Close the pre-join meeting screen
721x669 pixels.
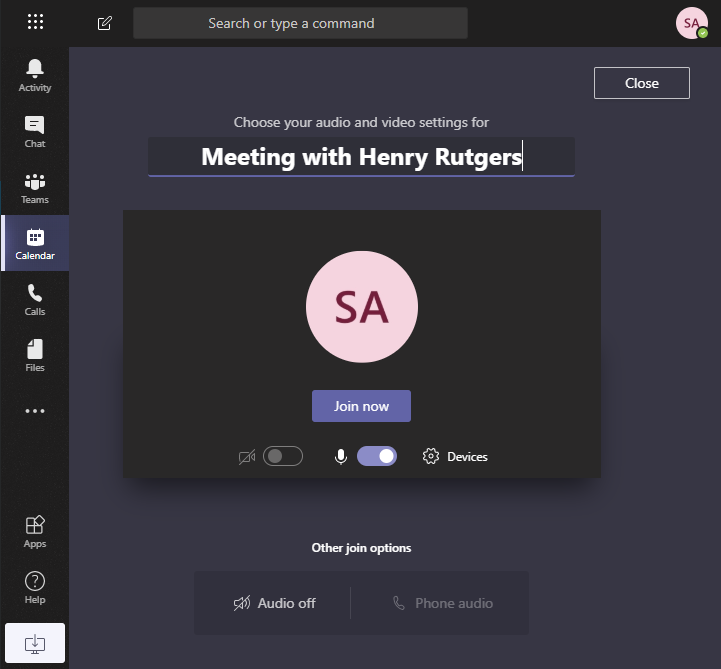641,83
